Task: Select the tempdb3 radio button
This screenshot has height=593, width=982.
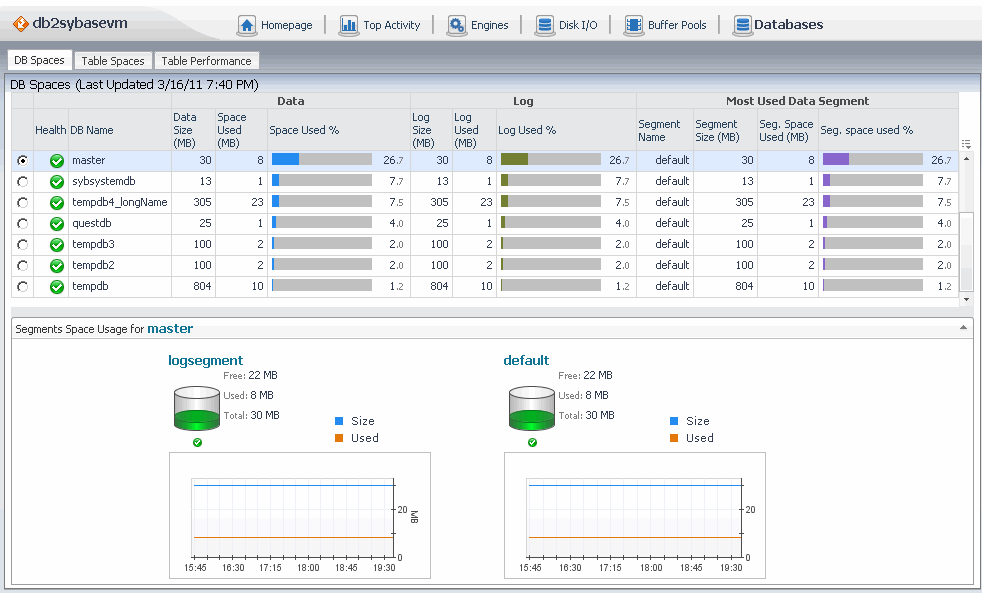Action: 22,245
